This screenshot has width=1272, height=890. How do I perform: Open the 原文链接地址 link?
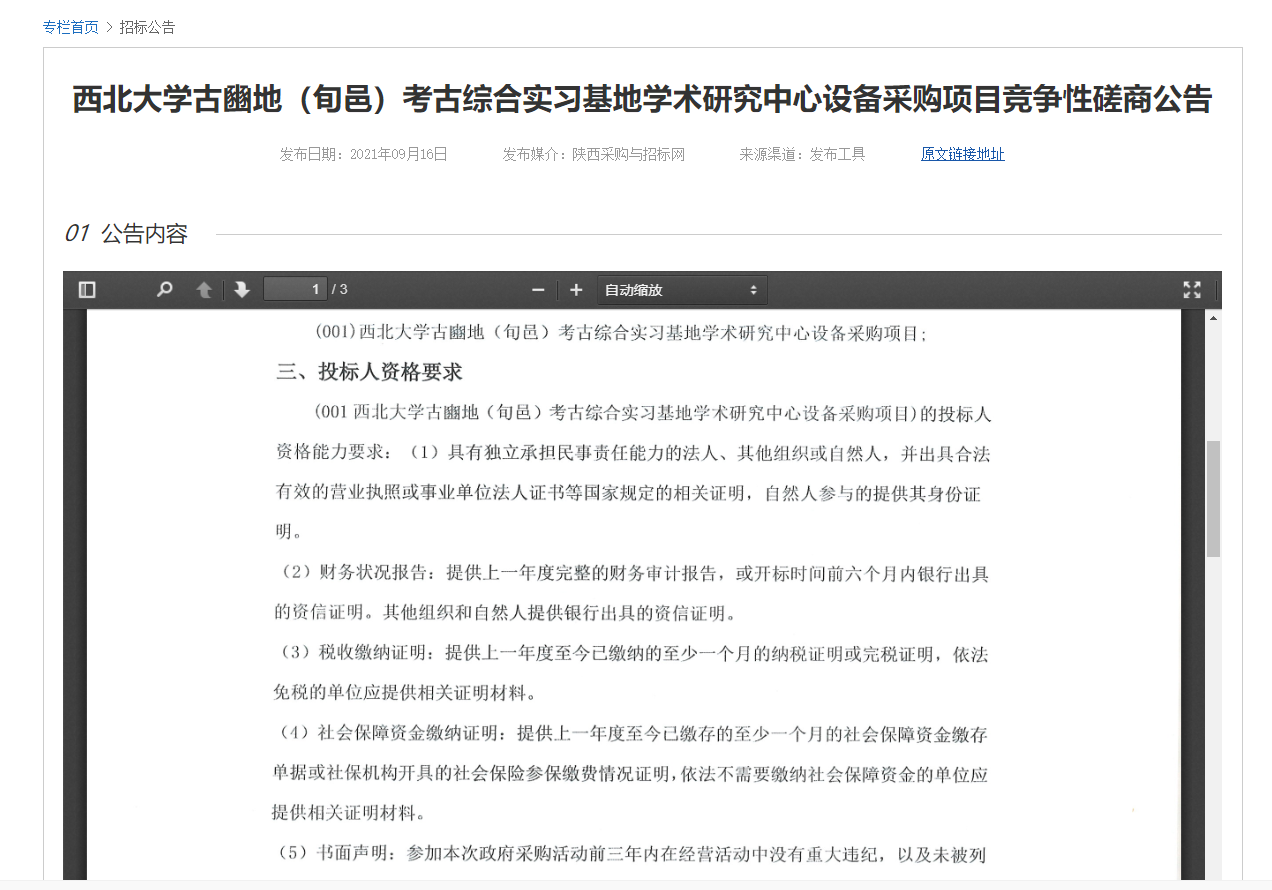962,154
